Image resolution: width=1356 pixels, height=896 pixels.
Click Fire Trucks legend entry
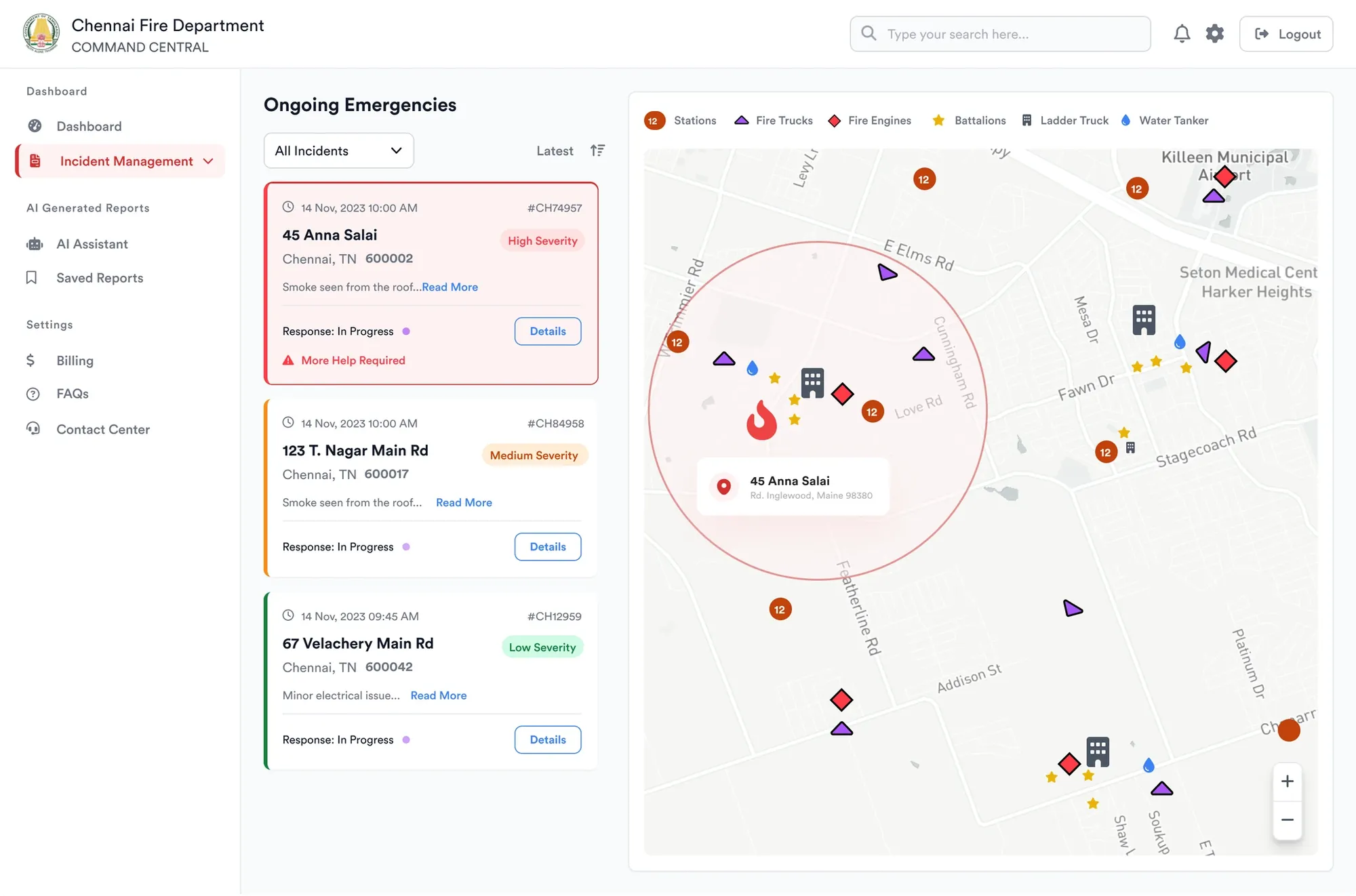774,121
